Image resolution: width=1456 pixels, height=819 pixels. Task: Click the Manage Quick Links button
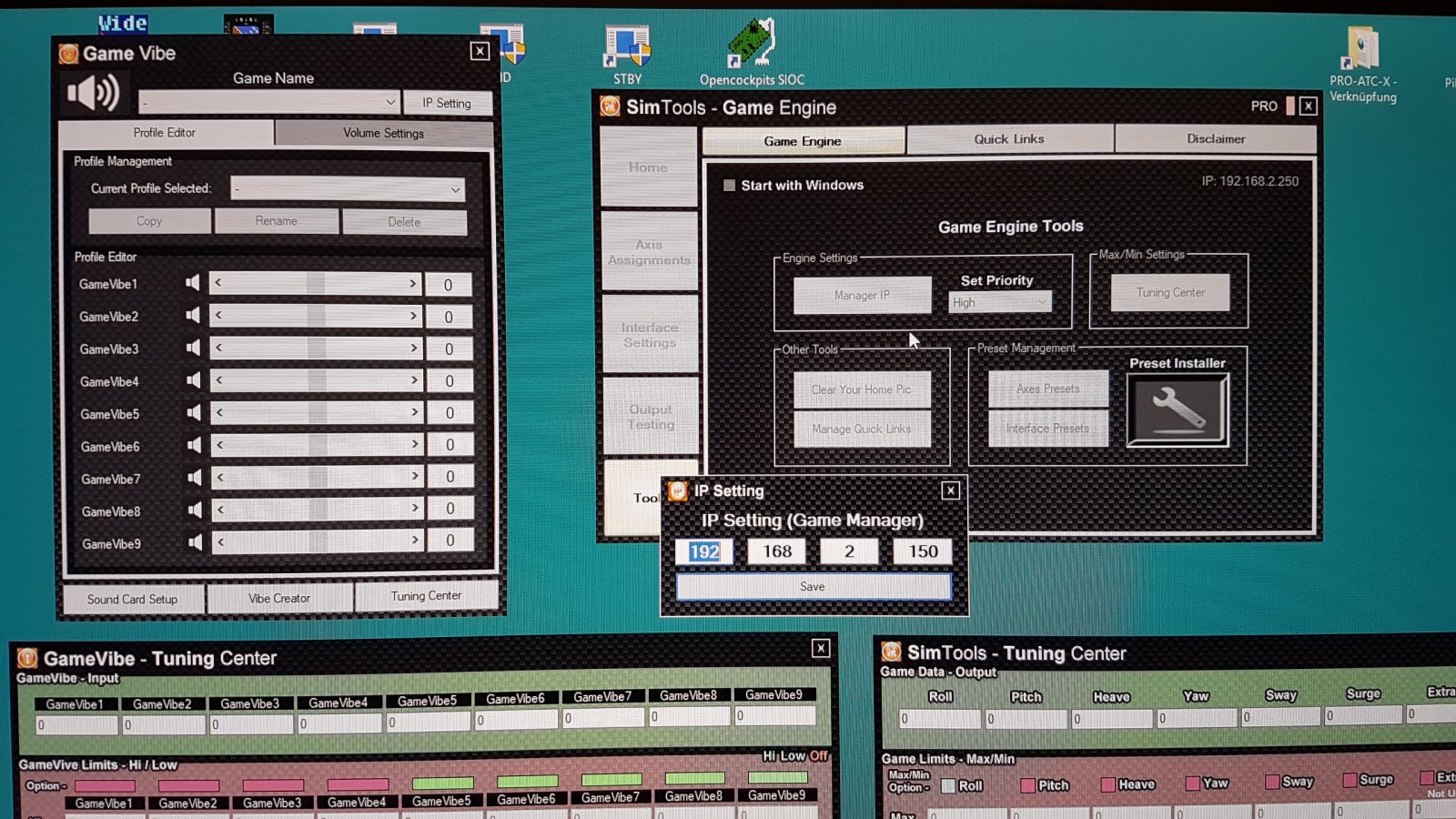coord(861,429)
